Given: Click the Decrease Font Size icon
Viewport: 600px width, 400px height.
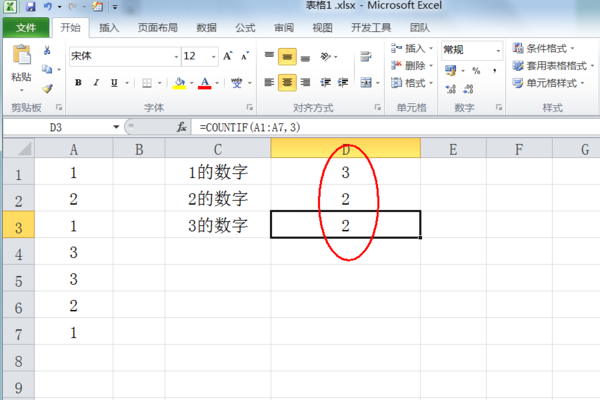Looking at the screenshot, I should [245, 56].
